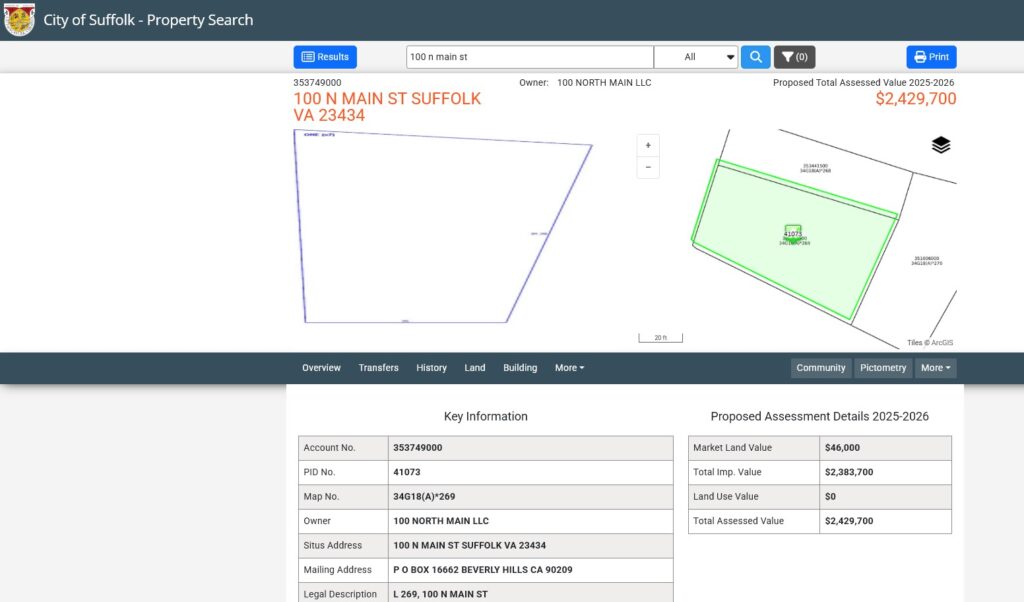This screenshot has height=602, width=1024.
Task: Expand the More menu next to Building
Action: [x=569, y=368]
